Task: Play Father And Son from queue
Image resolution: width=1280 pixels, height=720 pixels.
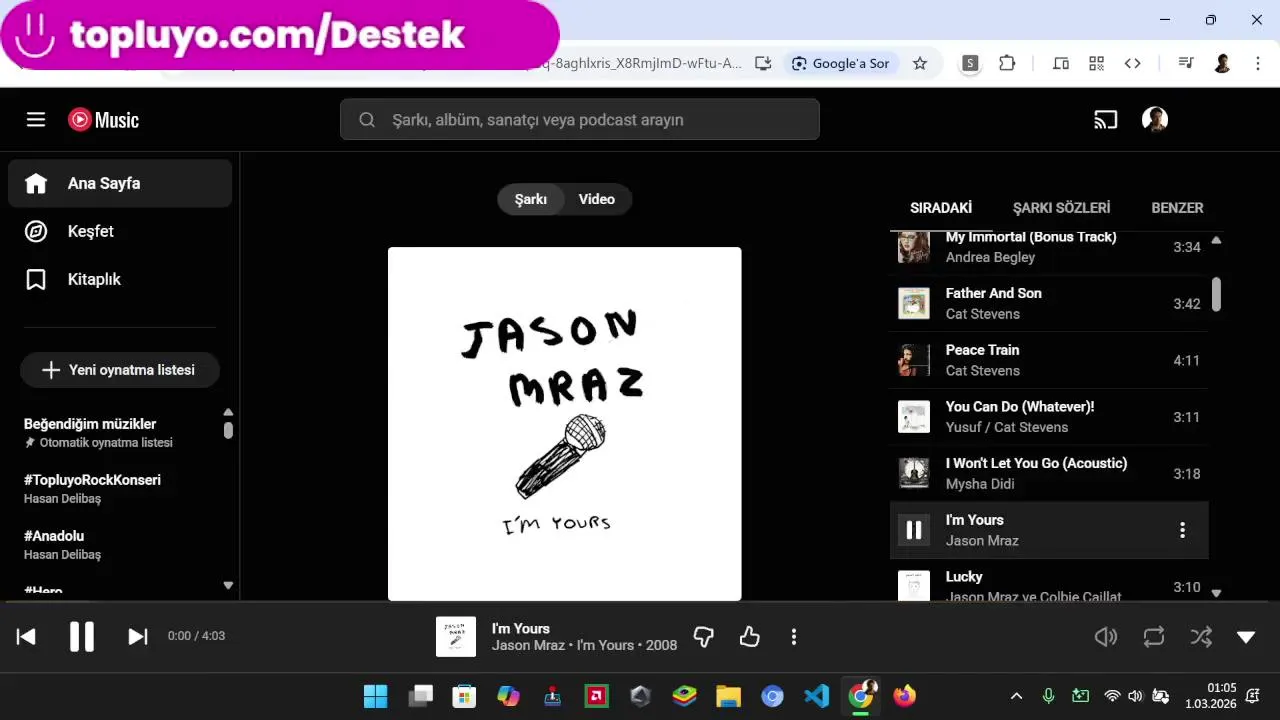Action: click(1049, 303)
